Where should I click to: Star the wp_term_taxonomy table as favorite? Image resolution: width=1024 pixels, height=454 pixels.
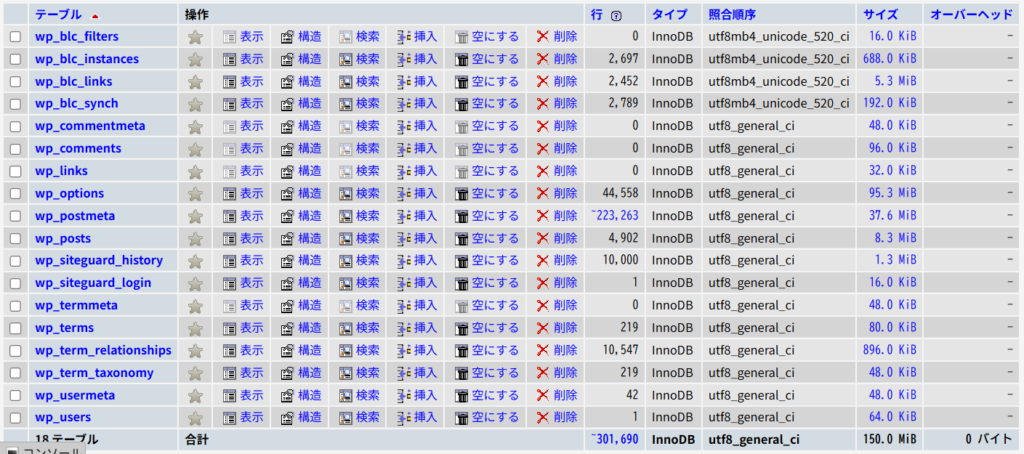(x=195, y=373)
